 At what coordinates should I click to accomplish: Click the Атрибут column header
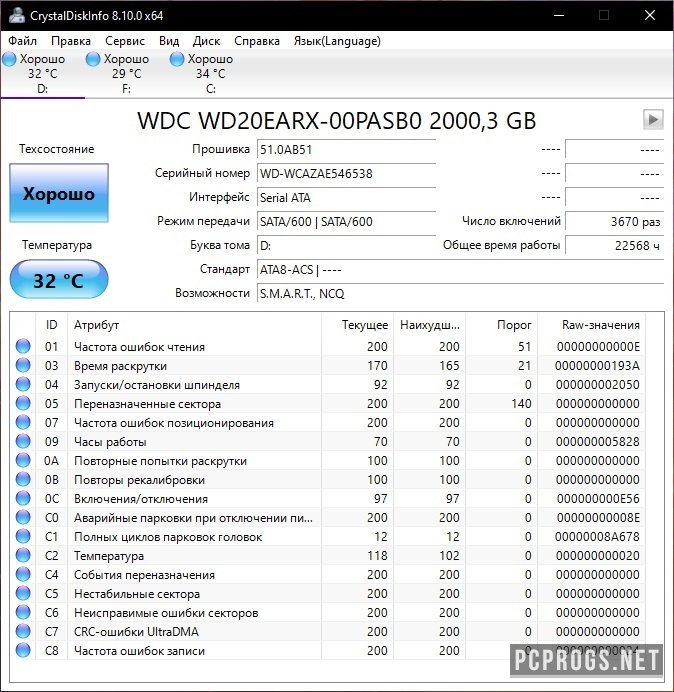coord(194,325)
